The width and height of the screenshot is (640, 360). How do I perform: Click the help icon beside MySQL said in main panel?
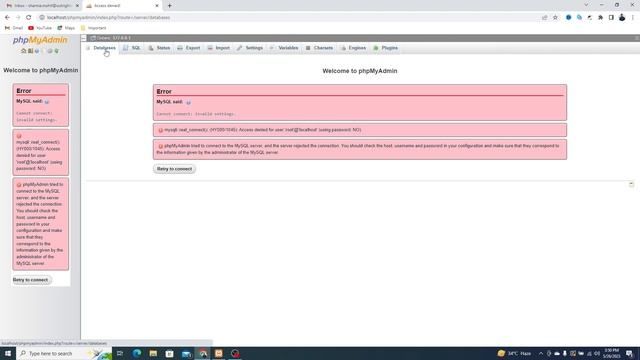click(x=188, y=102)
